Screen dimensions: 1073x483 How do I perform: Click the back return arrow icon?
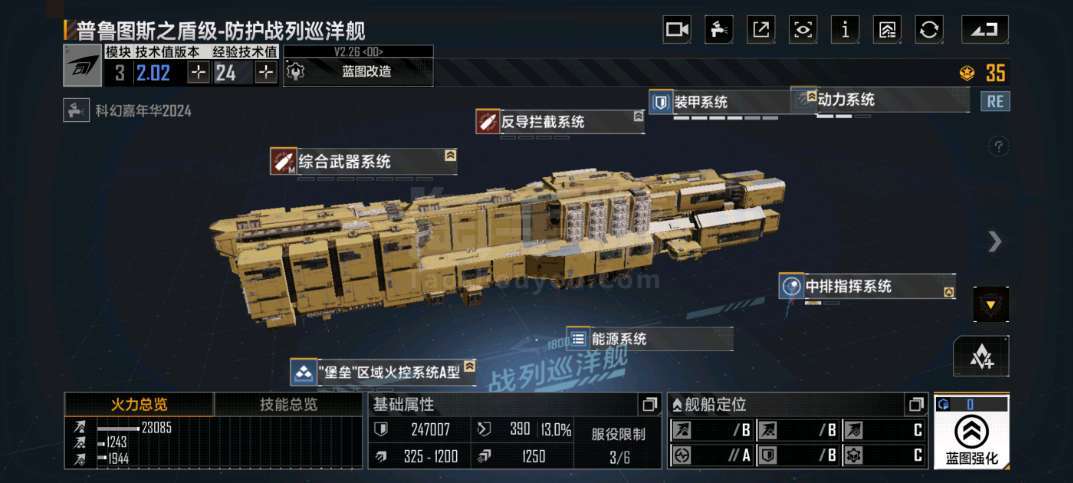(x=985, y=29)
